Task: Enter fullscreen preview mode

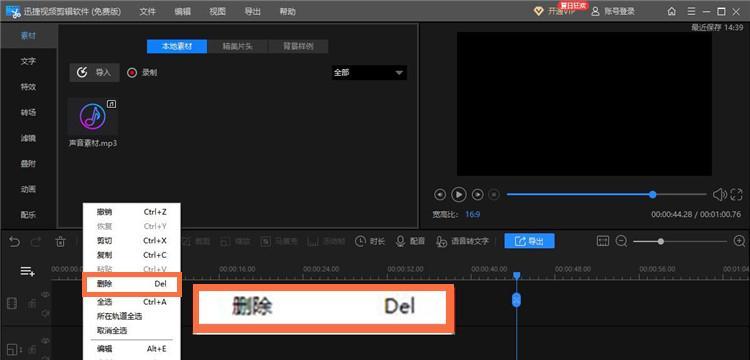Action: 736,195
